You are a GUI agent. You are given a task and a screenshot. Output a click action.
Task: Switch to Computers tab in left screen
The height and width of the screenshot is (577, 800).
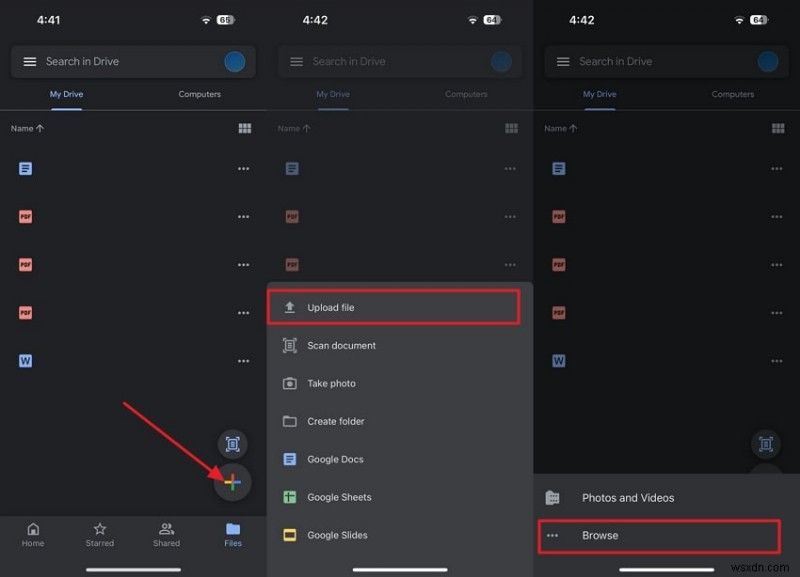click(199, 94)
